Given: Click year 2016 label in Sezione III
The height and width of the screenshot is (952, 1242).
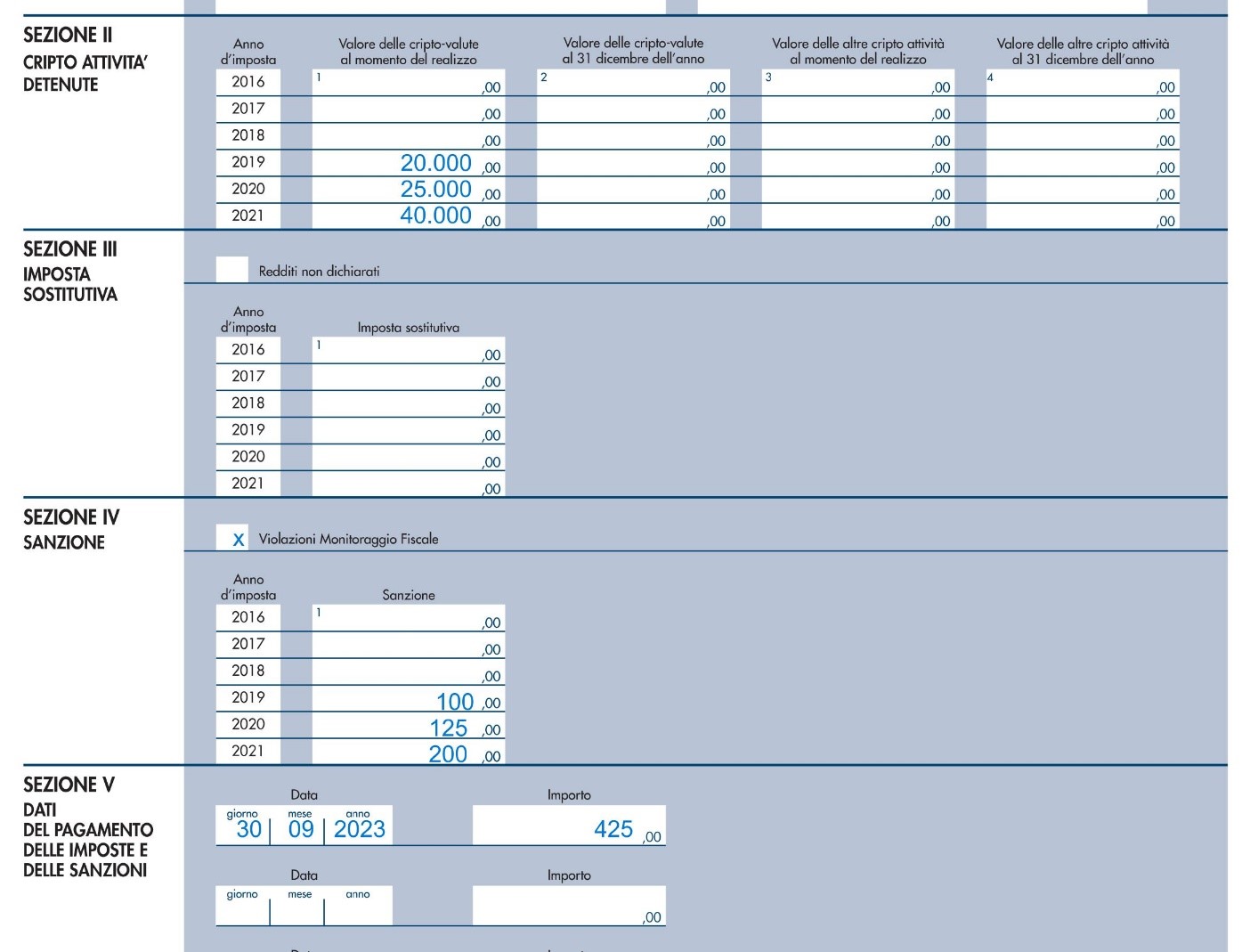Looking at the screenshot, I should [x=248, y=350].
